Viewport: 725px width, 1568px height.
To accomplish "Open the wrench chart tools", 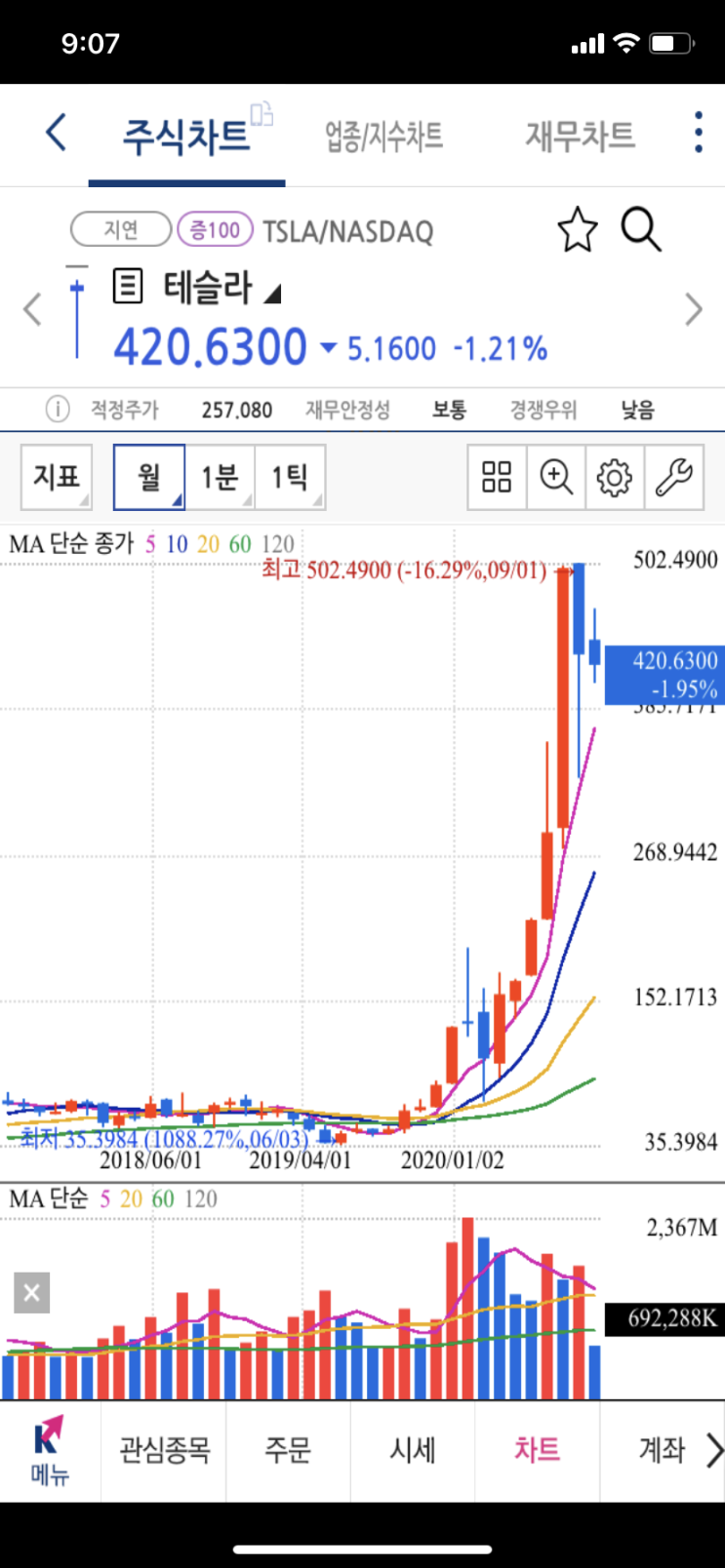I will coord(673,477).
